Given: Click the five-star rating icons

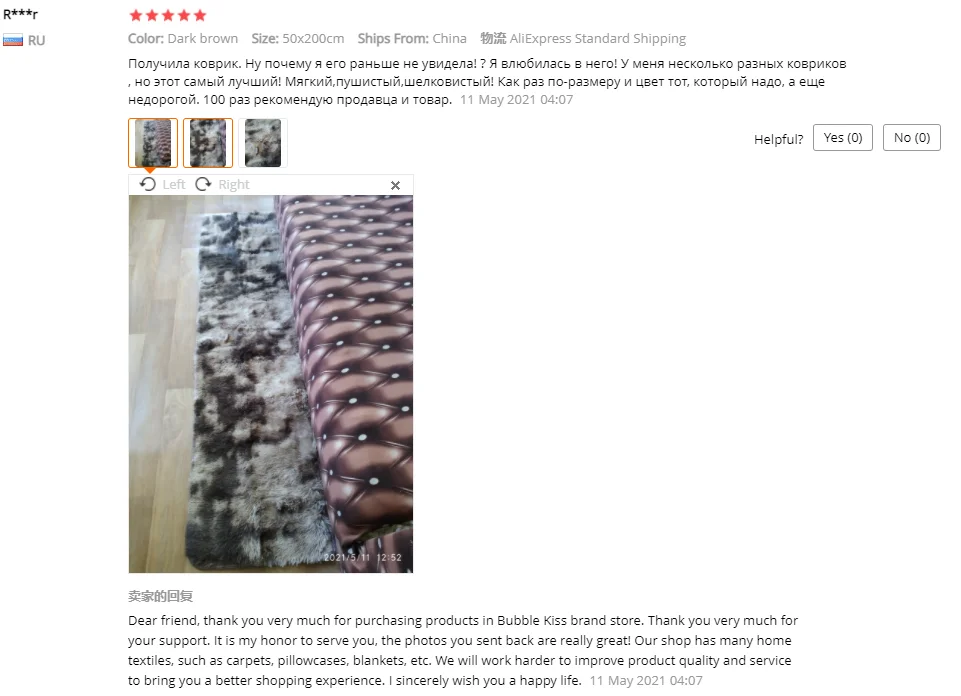Looking at the screenshot, I should tap(168, 15).
